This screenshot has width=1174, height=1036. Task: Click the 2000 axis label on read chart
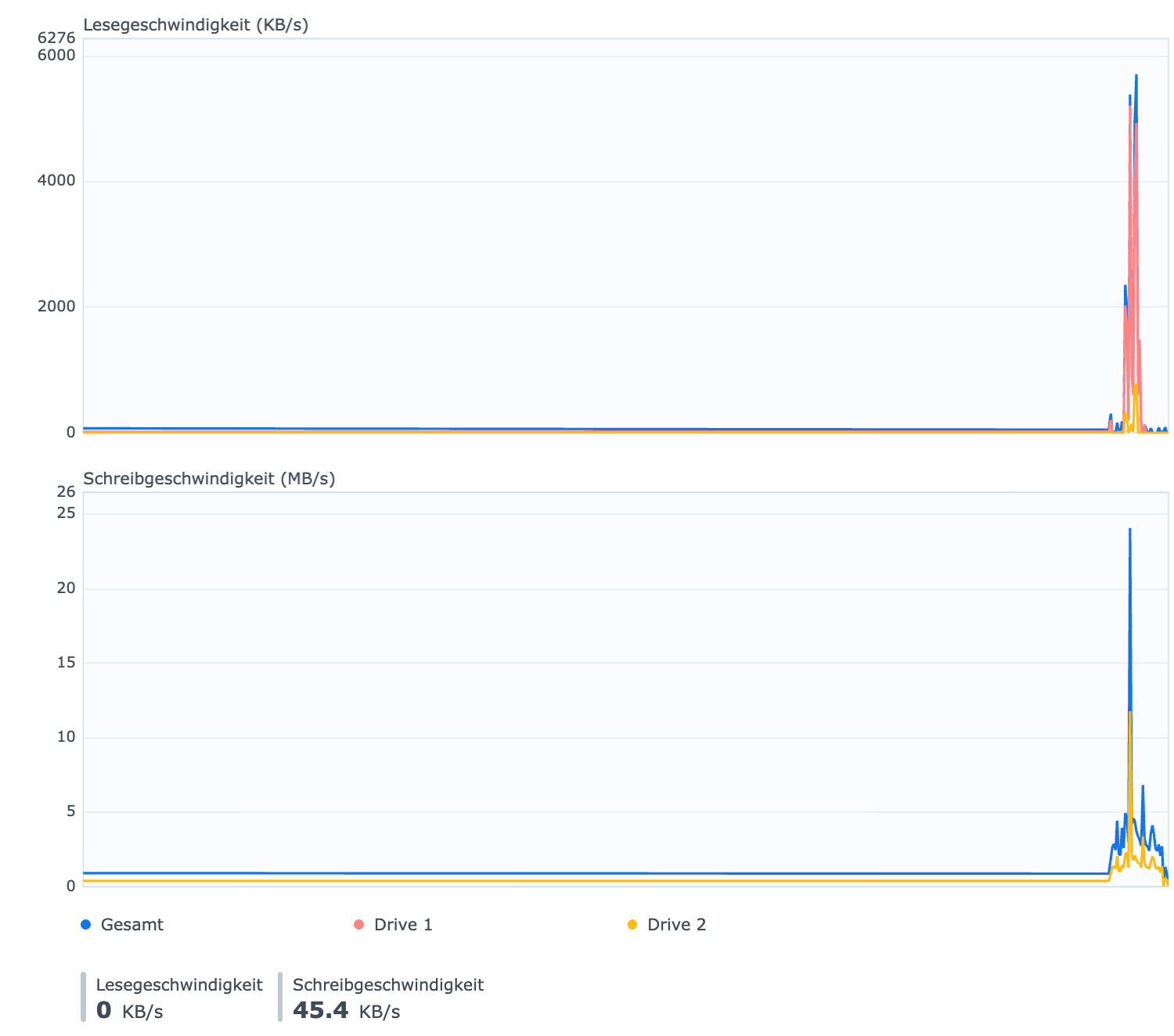click(56, 307)
